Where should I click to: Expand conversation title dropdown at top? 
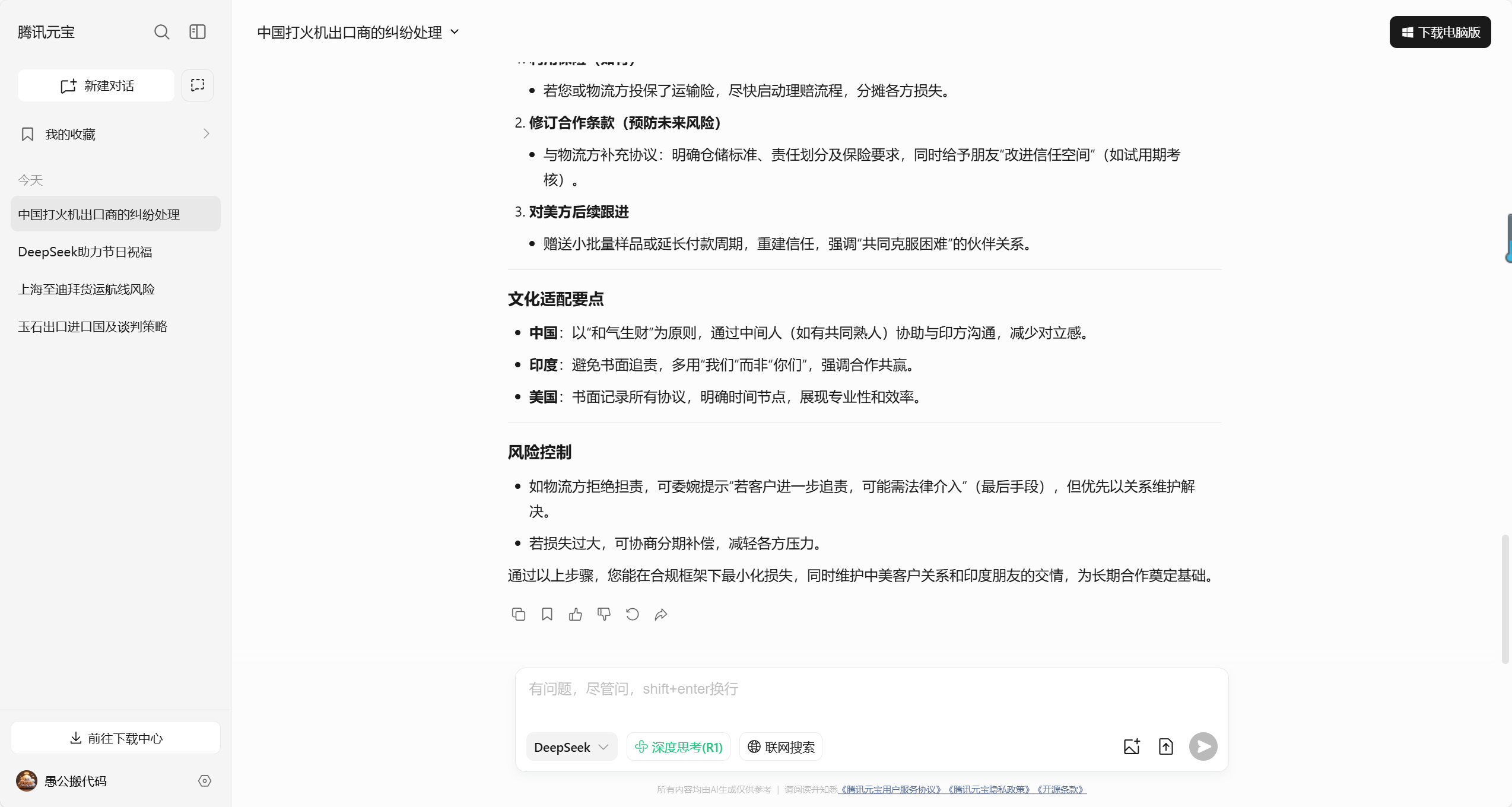455,32
